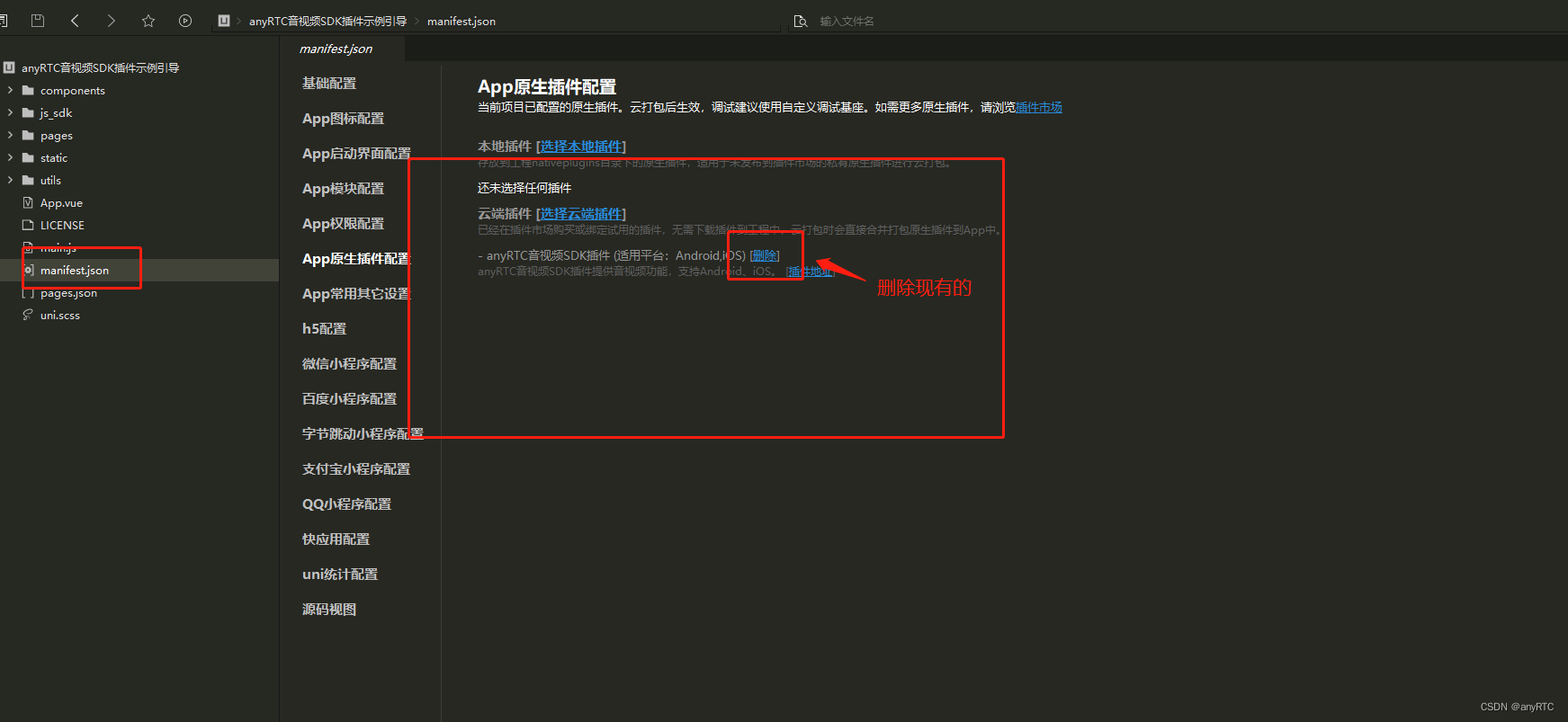1568x722 pixels.
Task: Open manifest.json in the file tree
Action: coord(75,271)
